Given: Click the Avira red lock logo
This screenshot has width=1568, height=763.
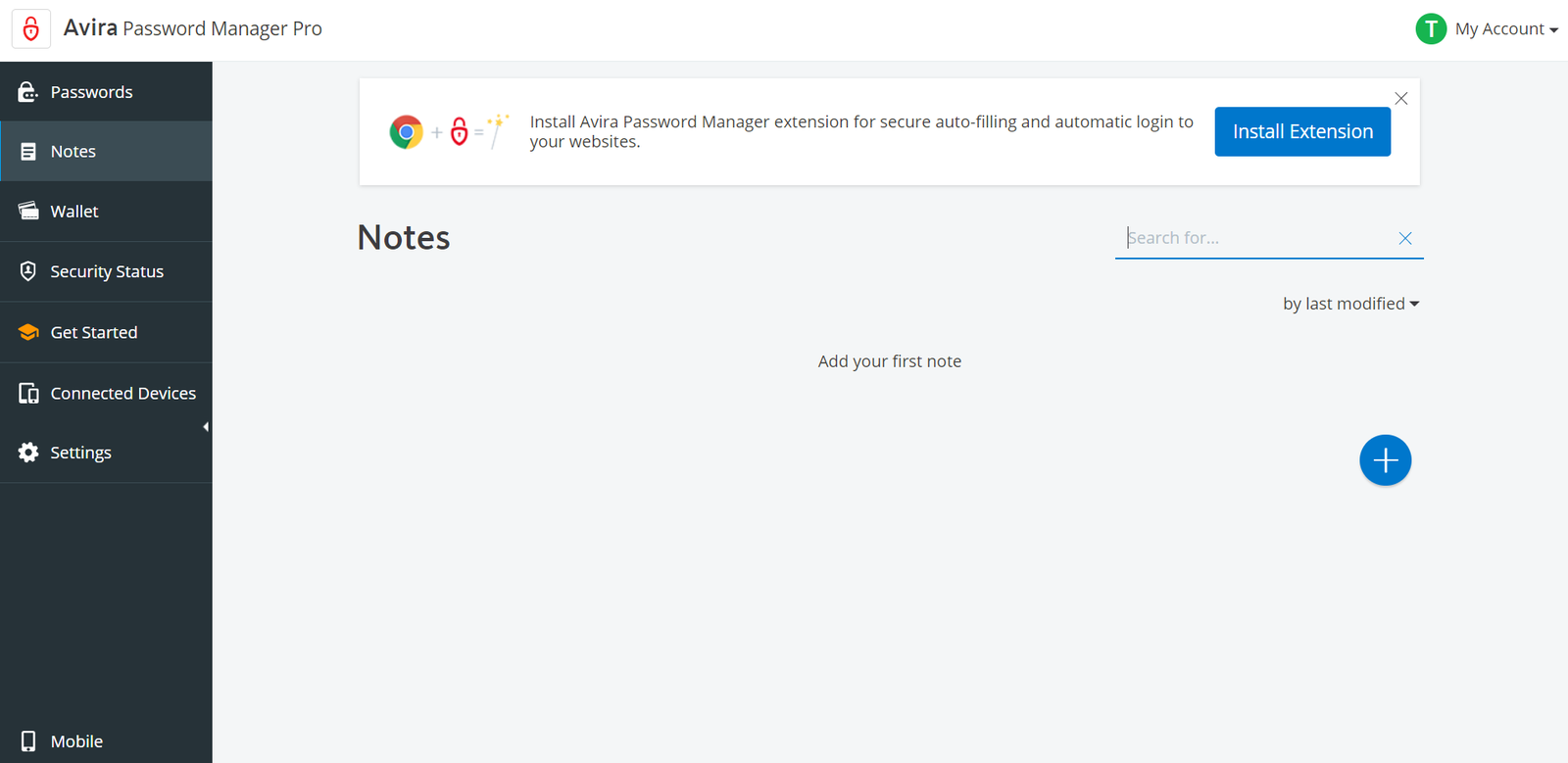Looking at the screenshot, I should point(30,29).
